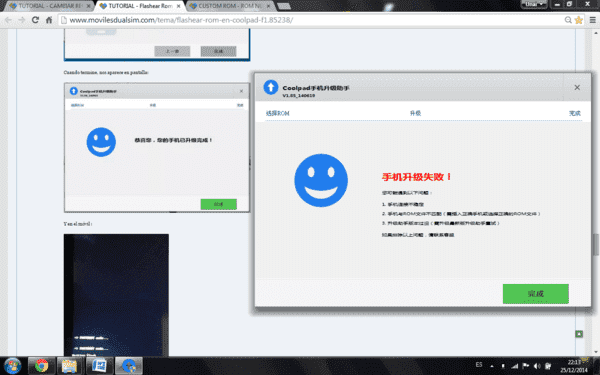The height and width of the screenshot is (375, 600).
Task: Show hidden tray icons arrow
Action: pyautogui.click(x=492, y=366)
